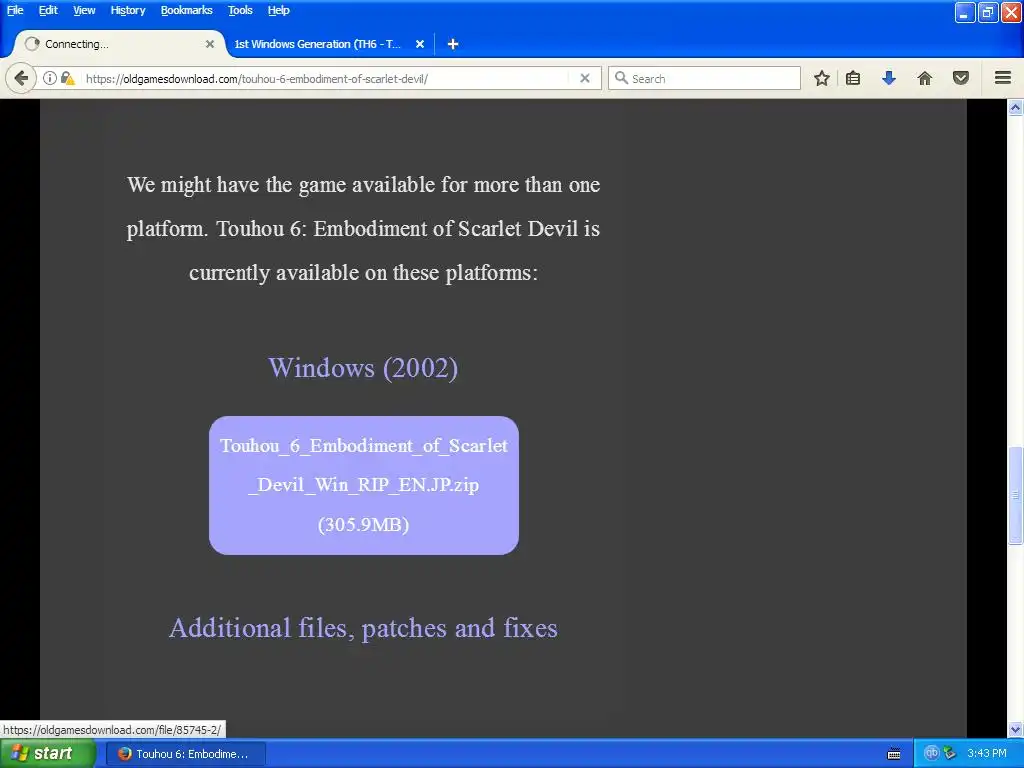Go back with the browser back arrow

(x=21, y=78)
